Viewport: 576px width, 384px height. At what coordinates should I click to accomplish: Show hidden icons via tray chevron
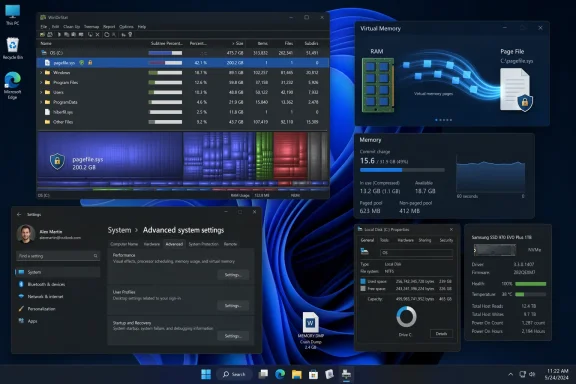[510, 374]
